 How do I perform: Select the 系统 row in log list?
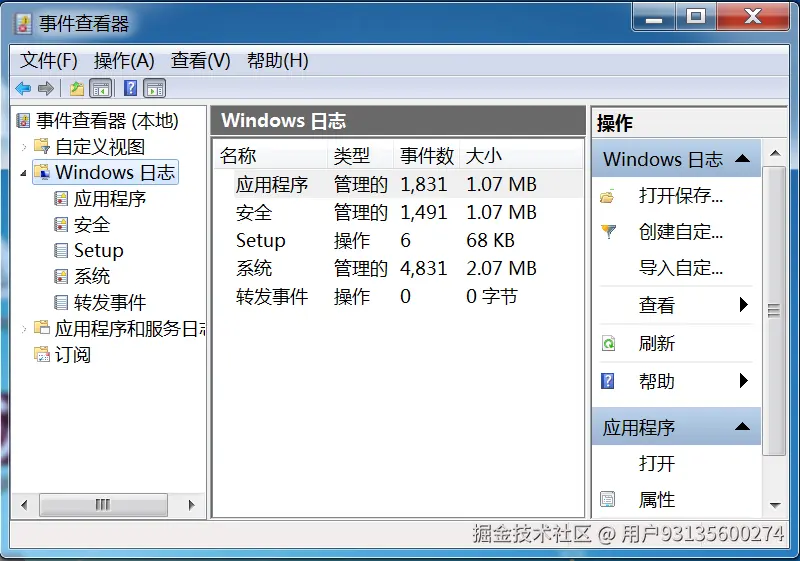click(398, 268)
